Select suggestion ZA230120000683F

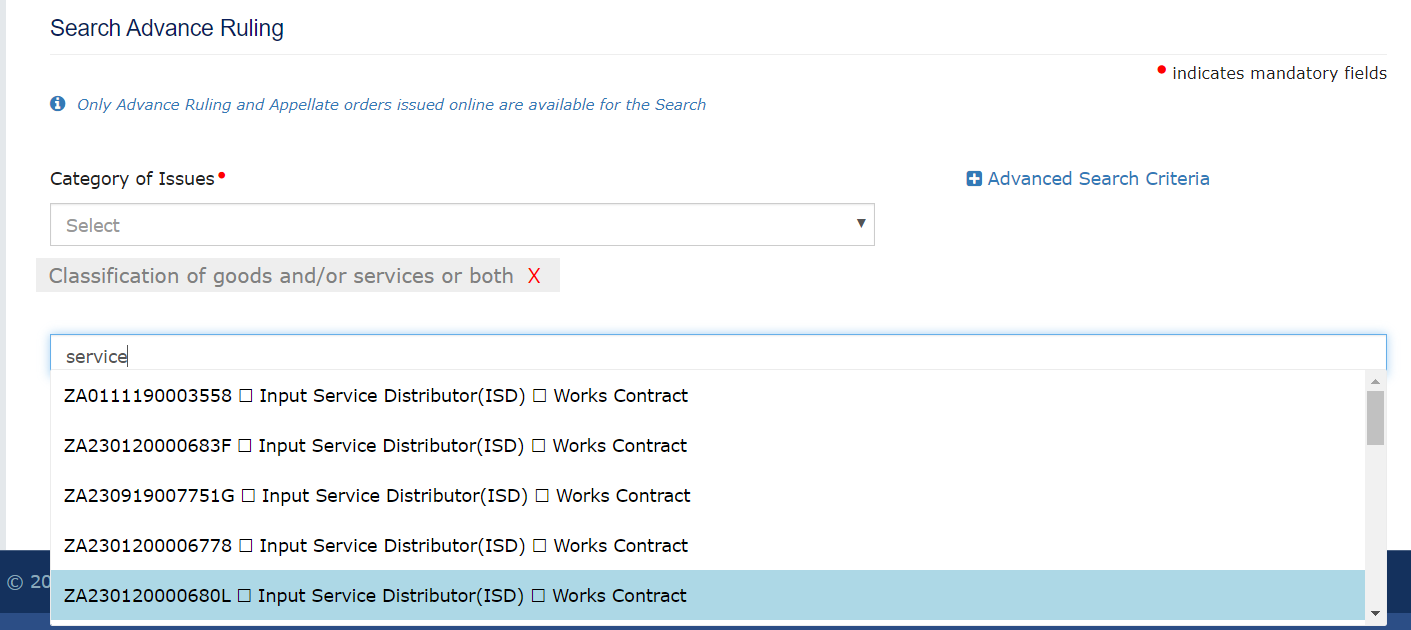click(708, 446)
